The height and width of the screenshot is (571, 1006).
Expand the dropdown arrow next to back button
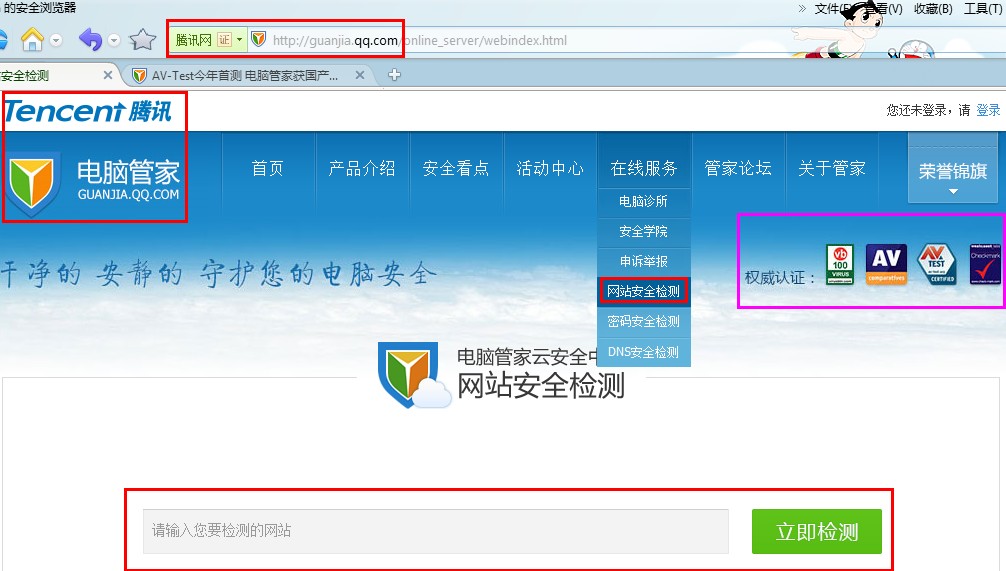tap(114, 40)
